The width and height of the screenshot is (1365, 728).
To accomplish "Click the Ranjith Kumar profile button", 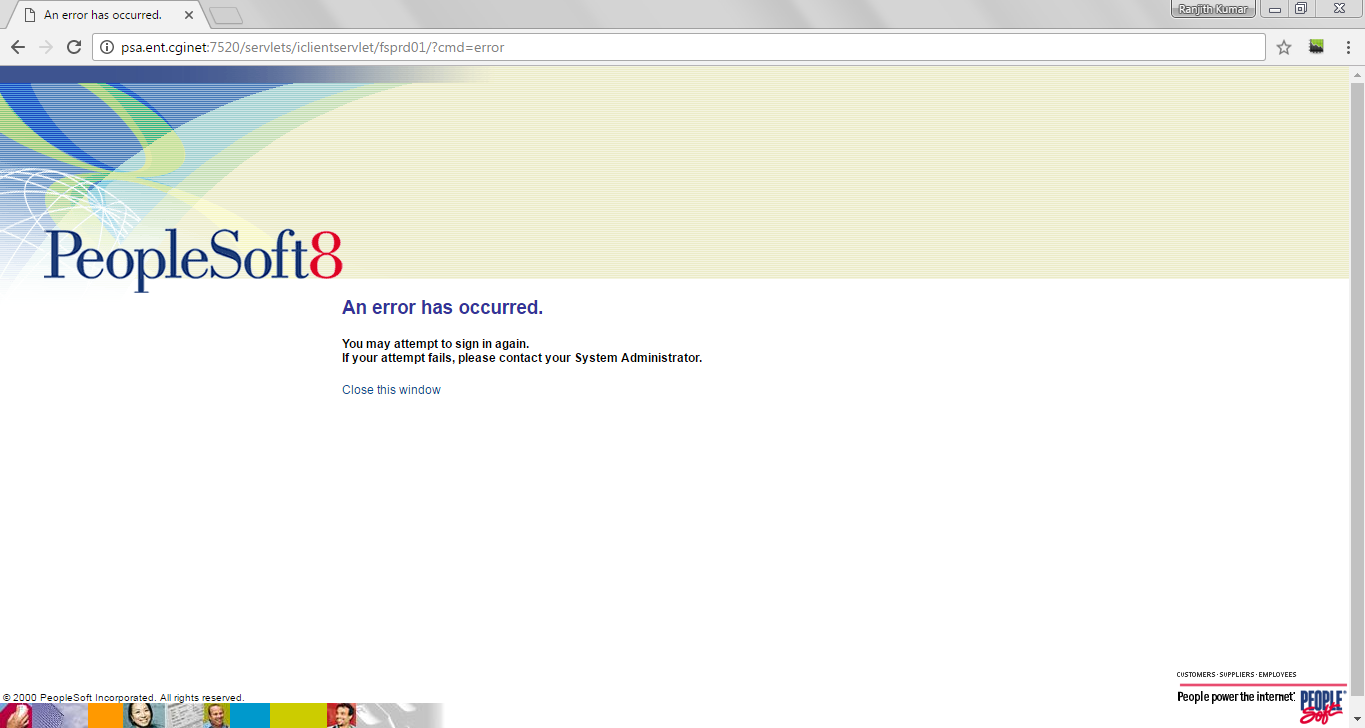I will click(x=1212, y=9).
